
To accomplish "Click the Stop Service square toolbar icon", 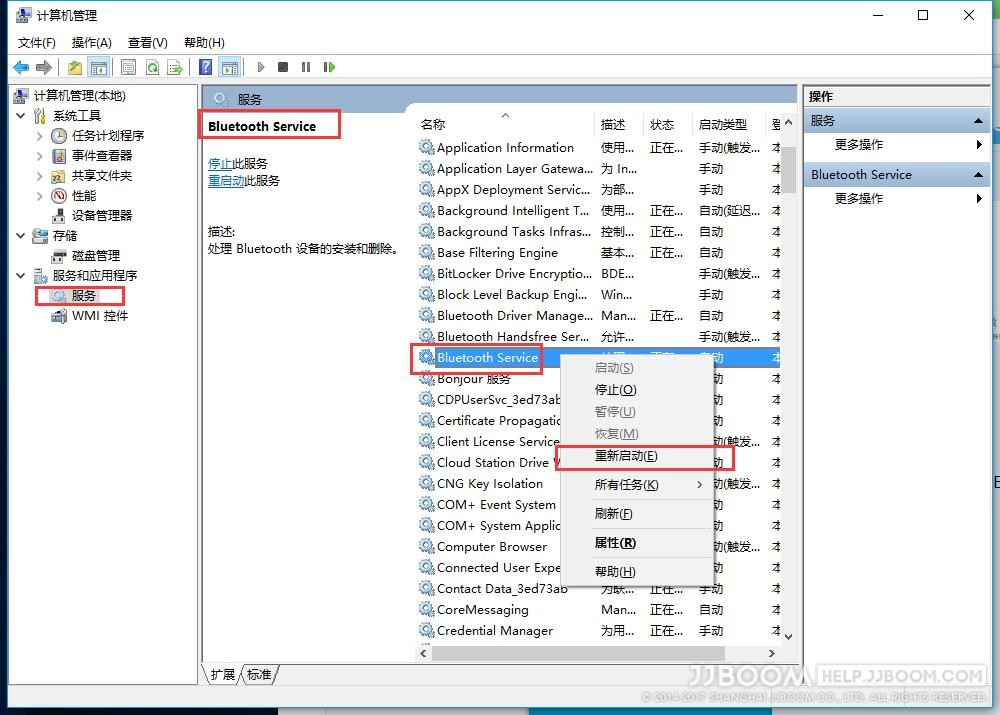I will tap(283, 67).
